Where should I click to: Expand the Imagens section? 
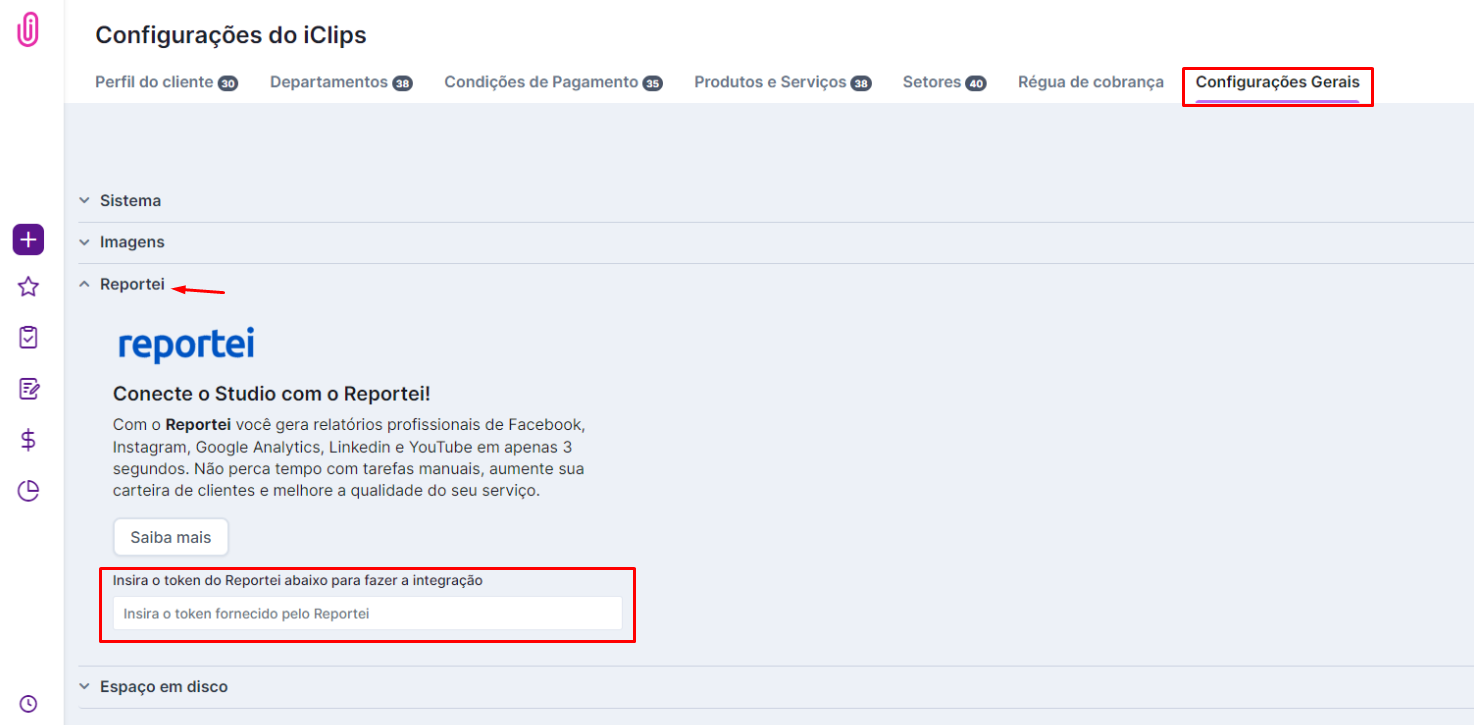tap(132, 242)
